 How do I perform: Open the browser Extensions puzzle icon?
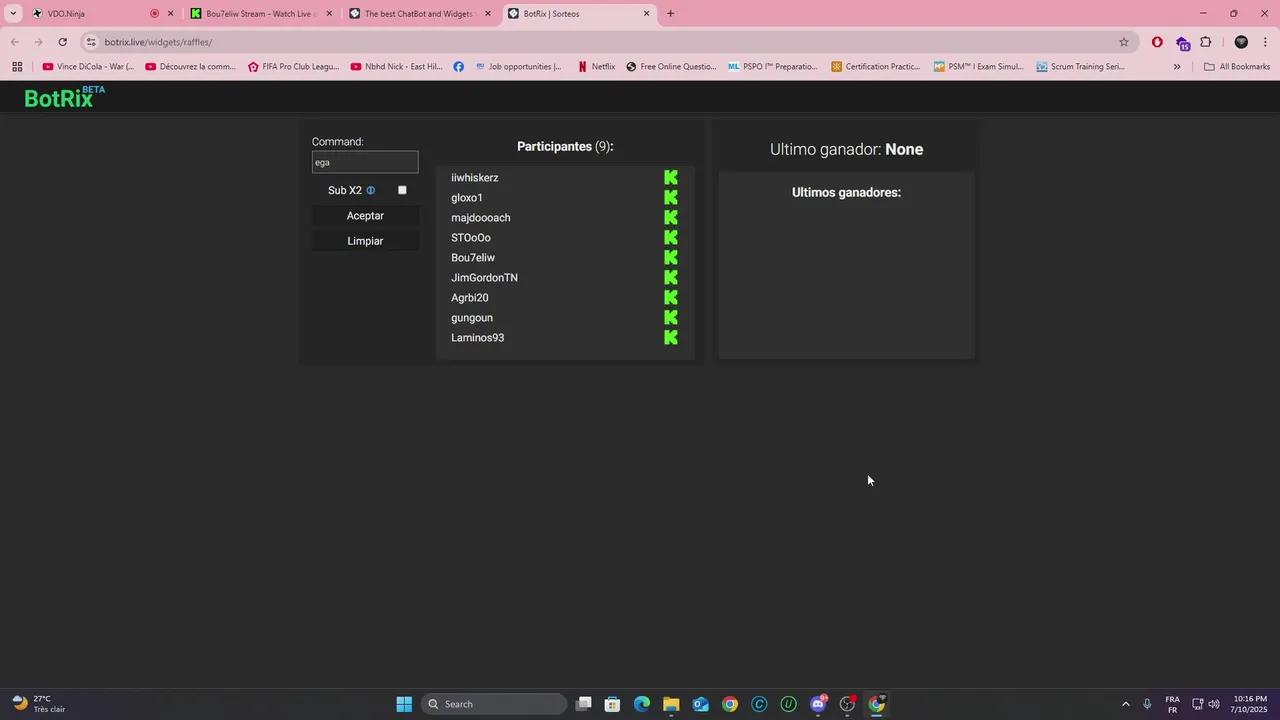1206,42
